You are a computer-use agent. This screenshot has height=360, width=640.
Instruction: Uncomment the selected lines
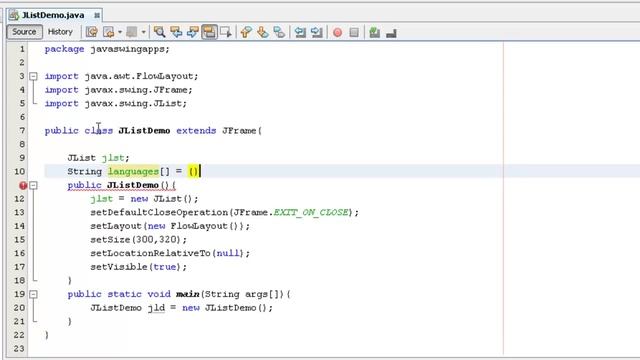point(391,32)
